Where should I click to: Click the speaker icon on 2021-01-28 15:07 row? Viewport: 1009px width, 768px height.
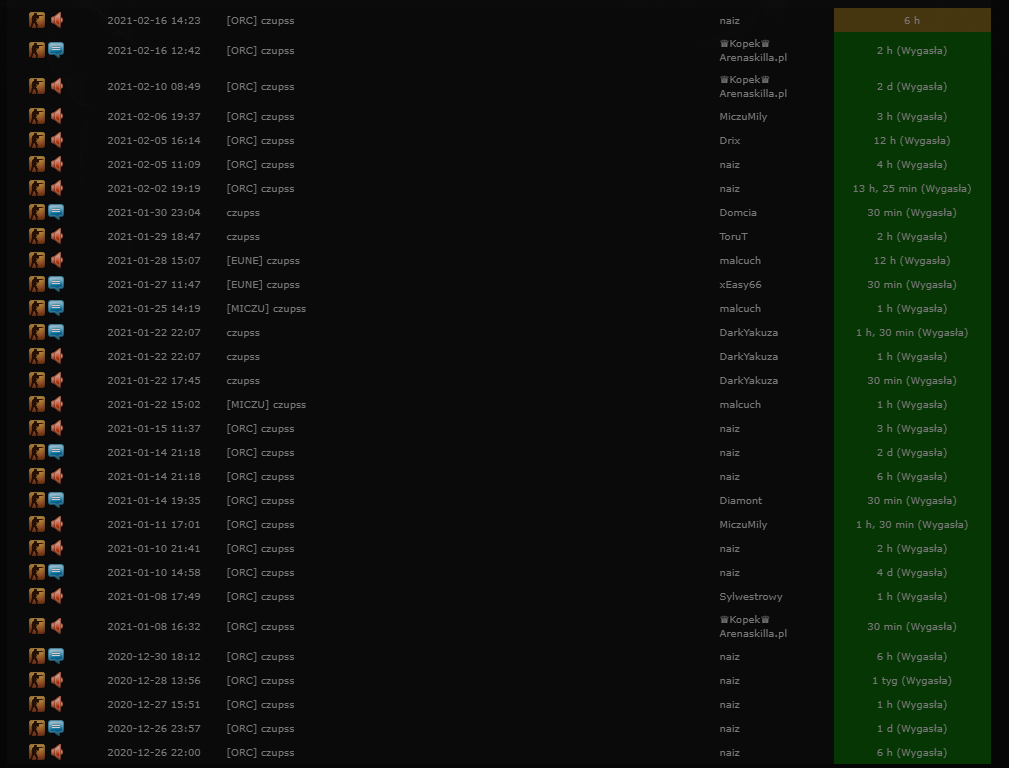[57, 260]
